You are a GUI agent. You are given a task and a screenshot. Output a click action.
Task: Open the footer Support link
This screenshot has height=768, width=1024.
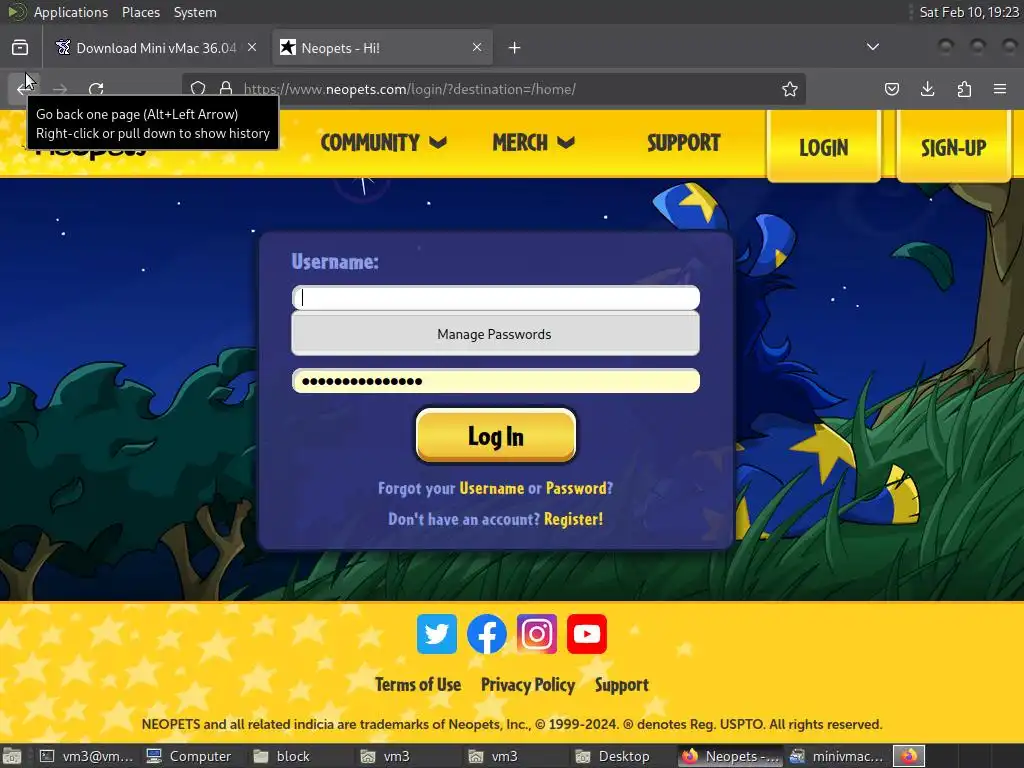point(622,684)
